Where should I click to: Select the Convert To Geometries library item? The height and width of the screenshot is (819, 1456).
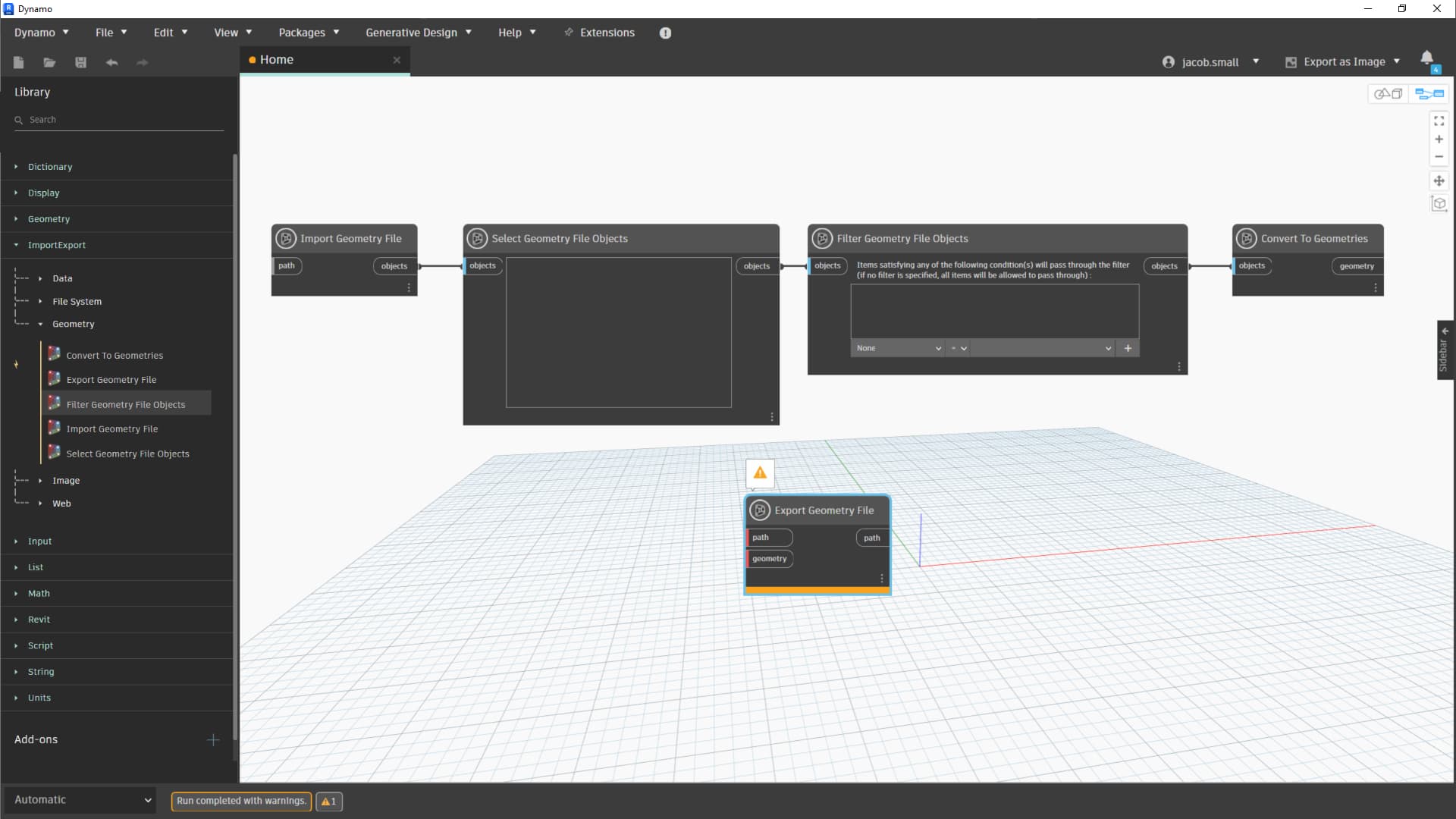[115, 354]
